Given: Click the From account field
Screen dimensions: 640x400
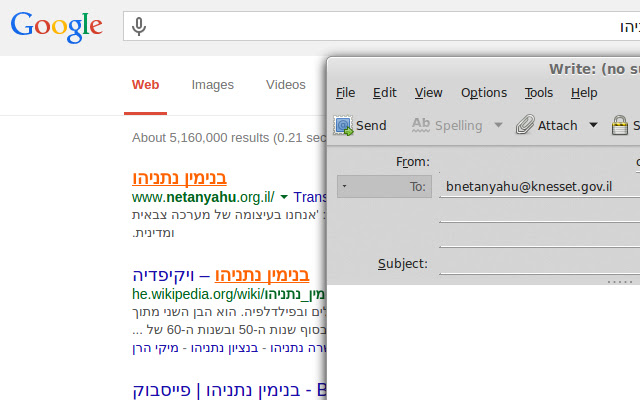Looking at the screenshot, I should pyautogui.click(x=540, y=162).
